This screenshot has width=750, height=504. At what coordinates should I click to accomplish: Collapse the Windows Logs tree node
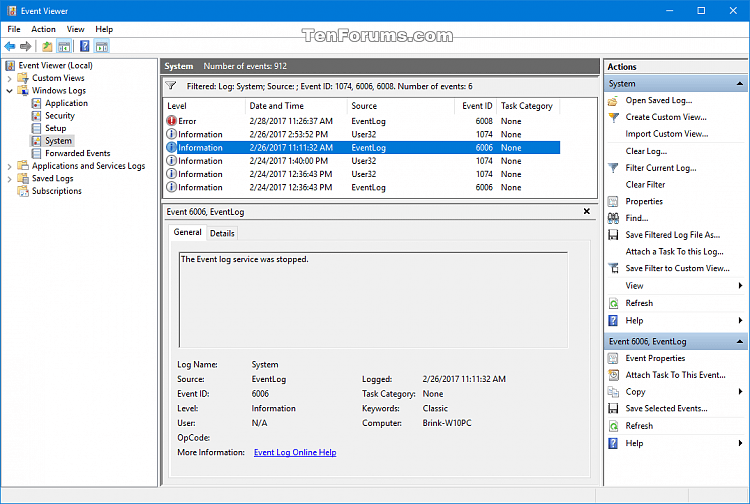pos(9,90)
